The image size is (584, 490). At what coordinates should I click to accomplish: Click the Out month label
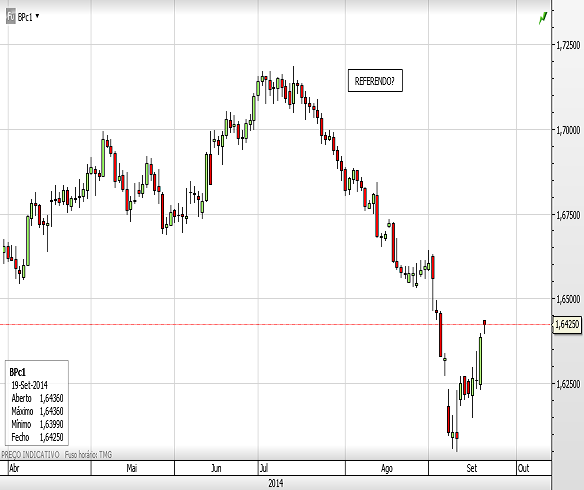point(523,468)
